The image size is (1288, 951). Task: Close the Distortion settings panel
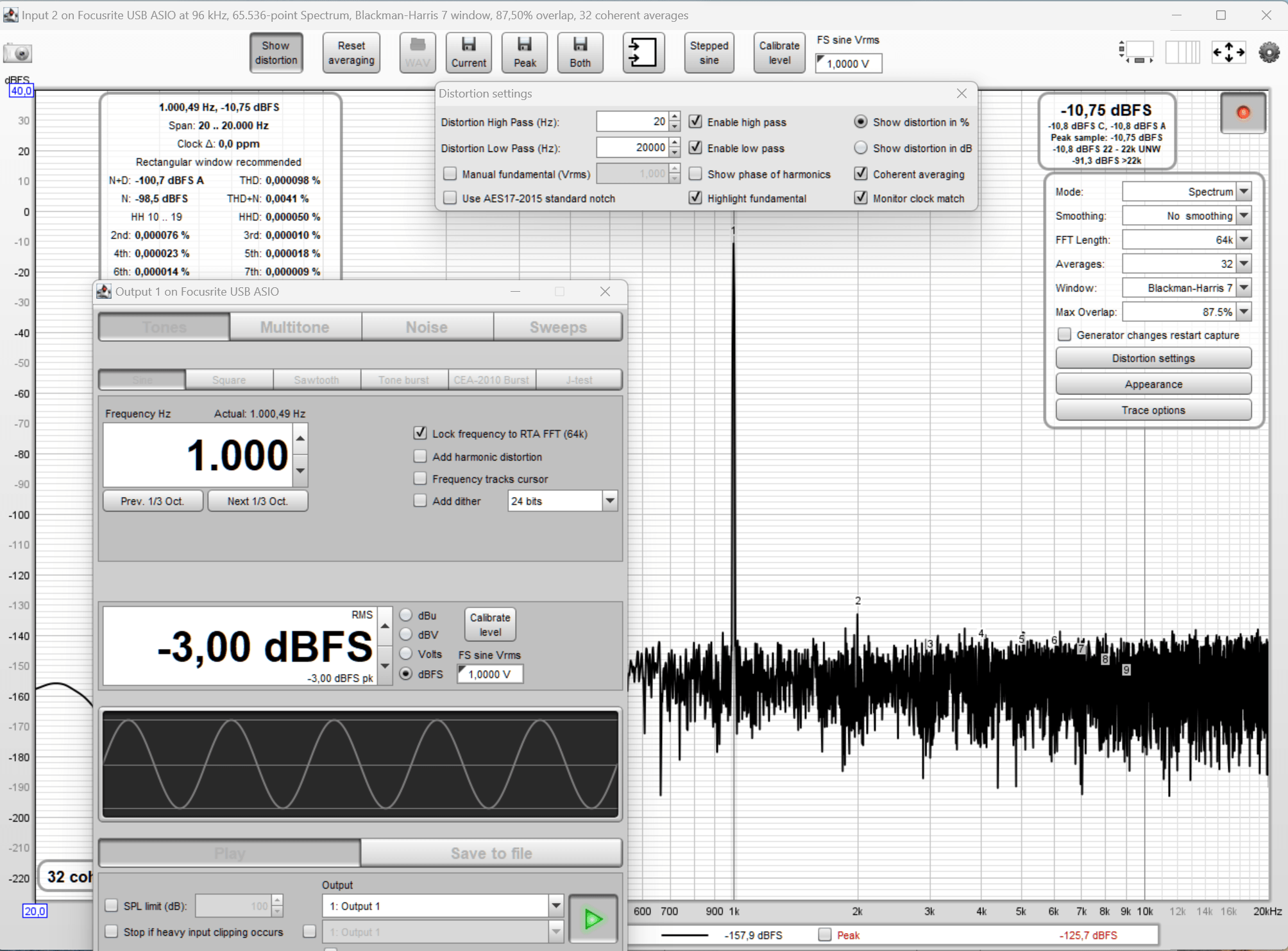pyautogui.click(x=962, y=94)
